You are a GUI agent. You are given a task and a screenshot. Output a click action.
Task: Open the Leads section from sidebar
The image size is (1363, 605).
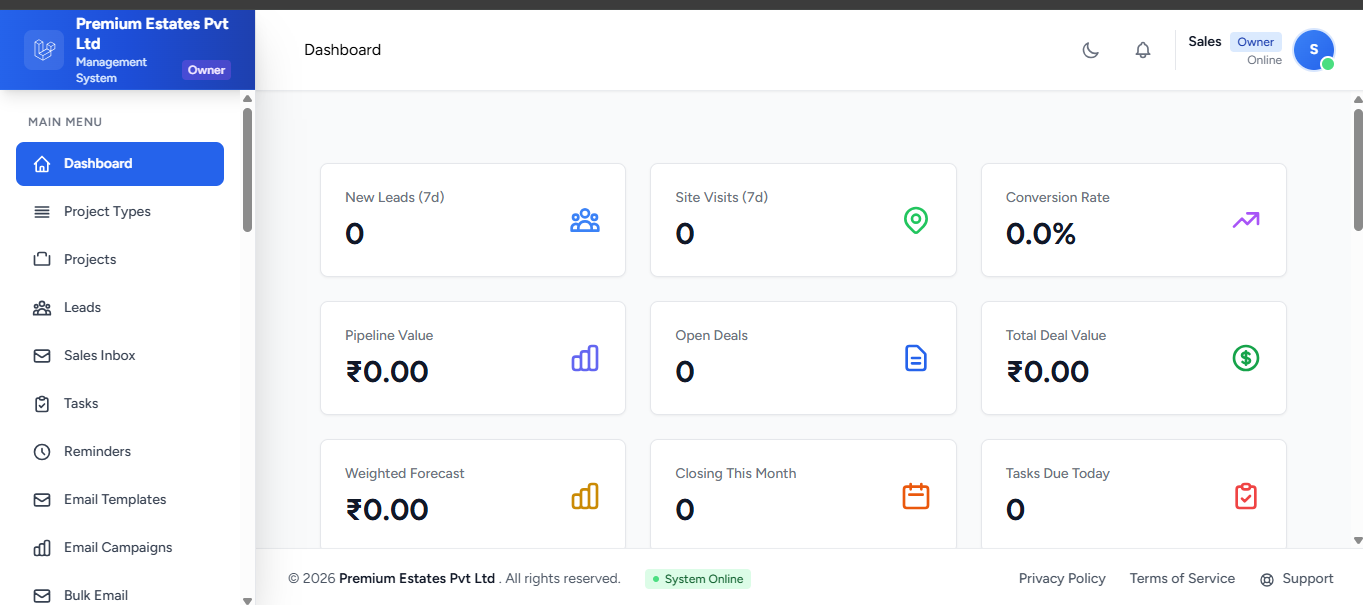(83, 307)
